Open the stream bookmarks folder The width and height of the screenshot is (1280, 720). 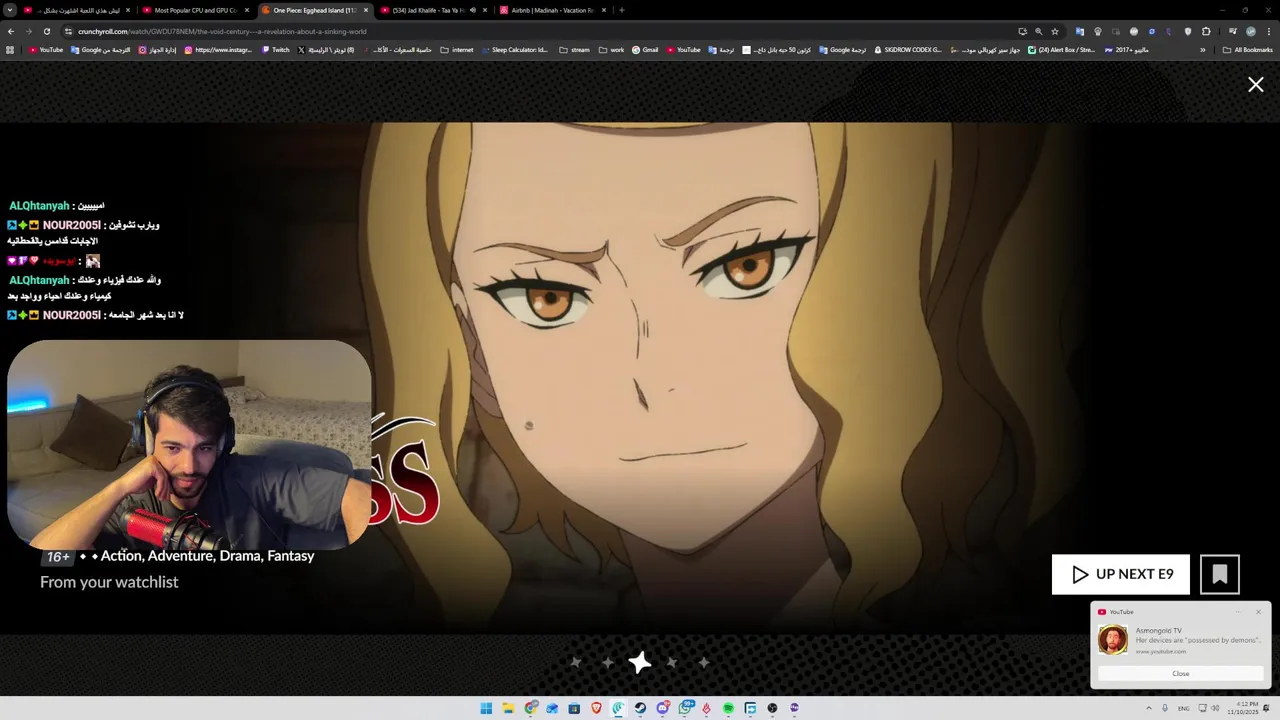click(x=574, y=49)
